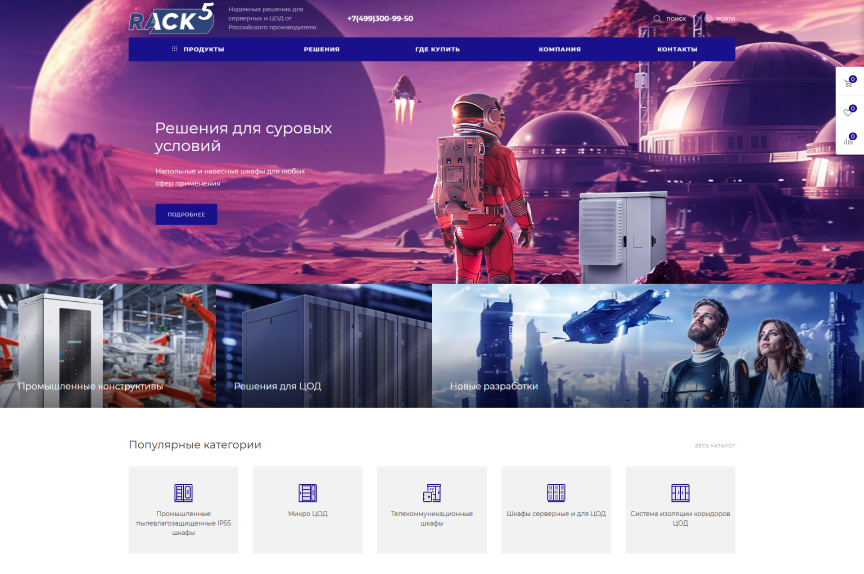864x574 pixels.
Task: Click the IP55 industrial cabinets icon
Action: (x=183, y=493)
